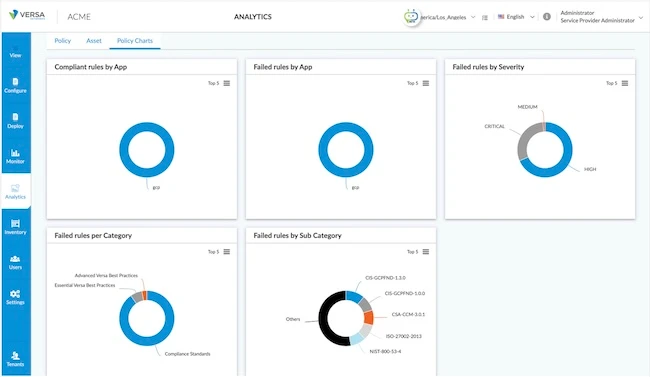Screen dimensions: 650x377
Task: Switch to the Policy tab
Action: [63, 41]
